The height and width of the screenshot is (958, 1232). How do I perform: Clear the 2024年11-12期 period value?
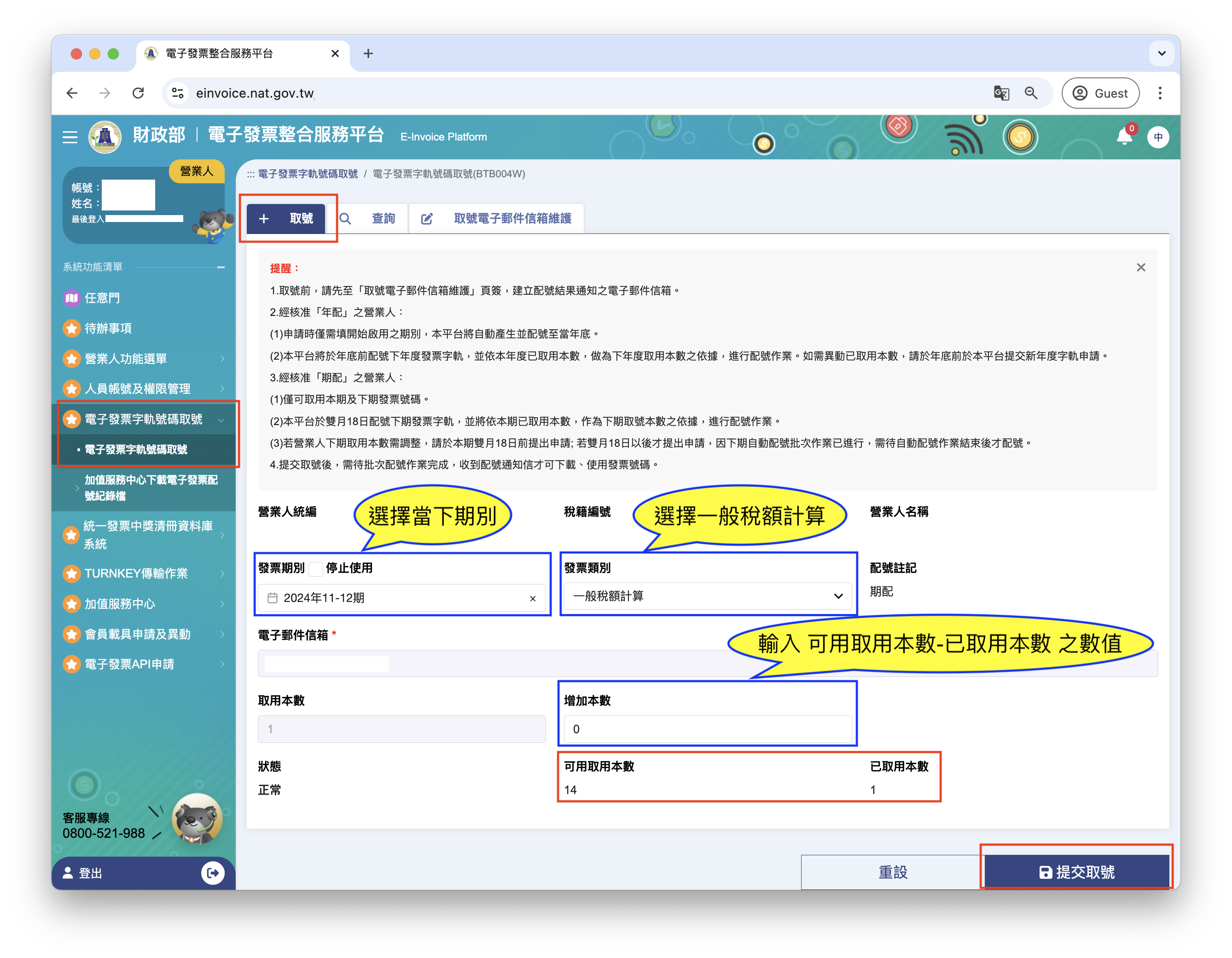[533, 599]
